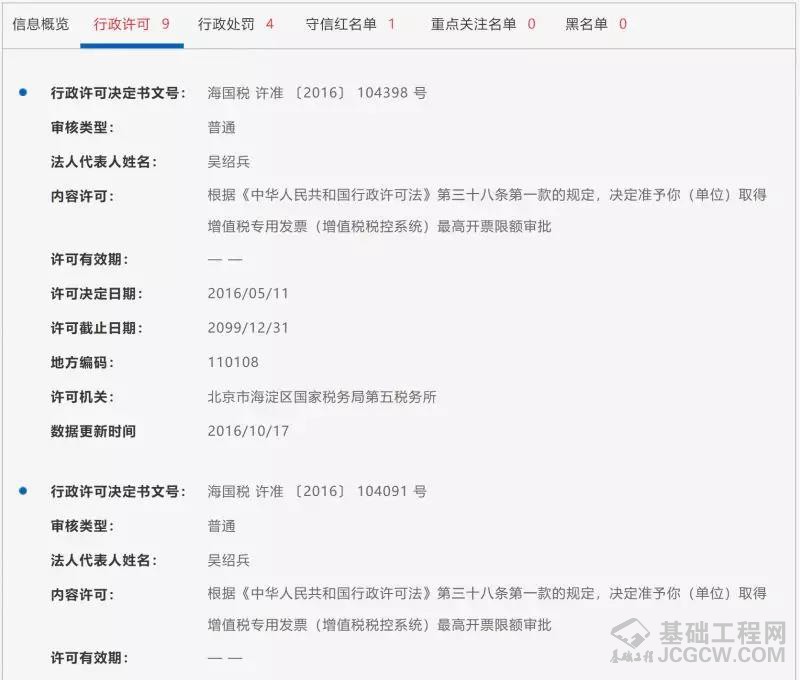
Task: Click the local code 110108
Action: point(233,363)
